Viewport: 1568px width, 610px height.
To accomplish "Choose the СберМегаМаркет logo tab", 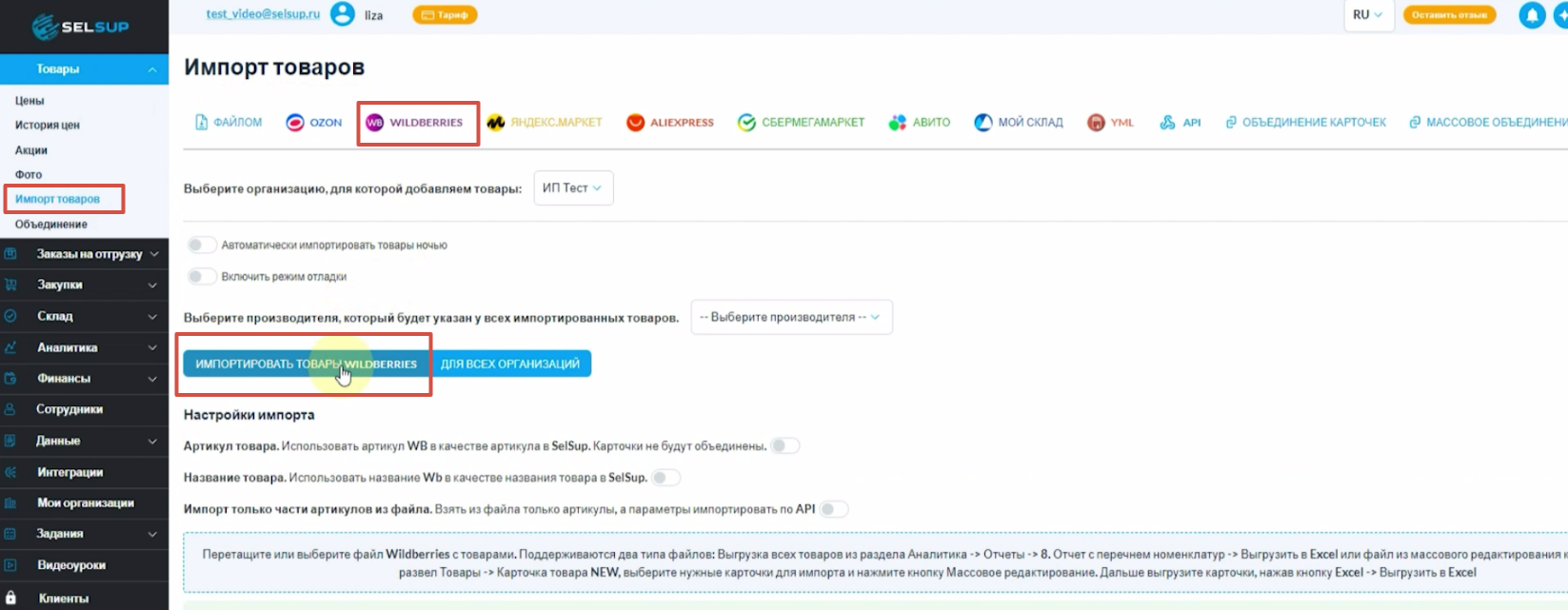I will [x=746, y=123].
